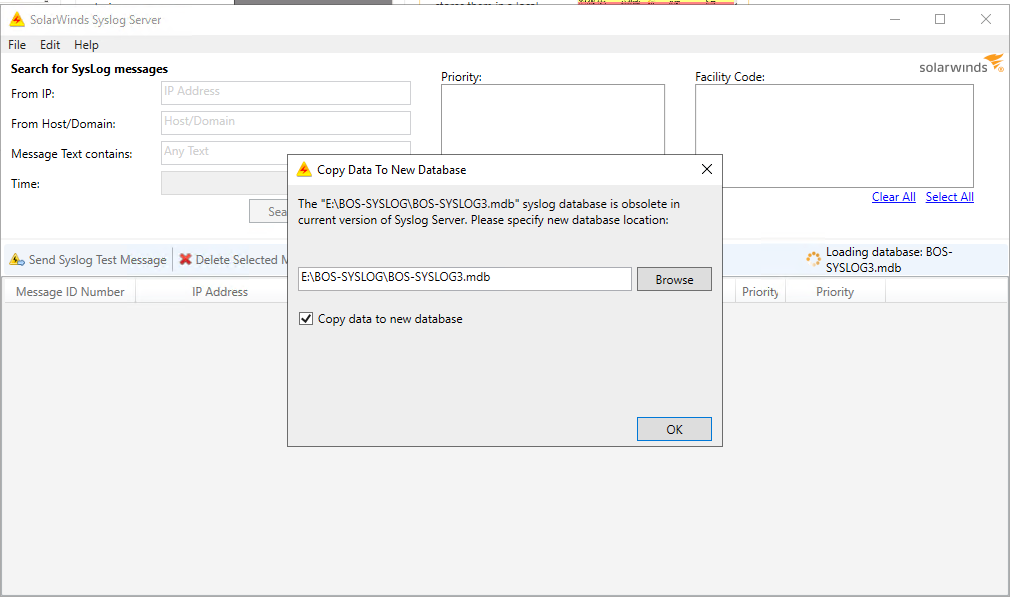1025x598 pixels.
Task: Minimize the SolarWinds Syslog Server window
Action: pyautogui.click(x=895, y=20)
